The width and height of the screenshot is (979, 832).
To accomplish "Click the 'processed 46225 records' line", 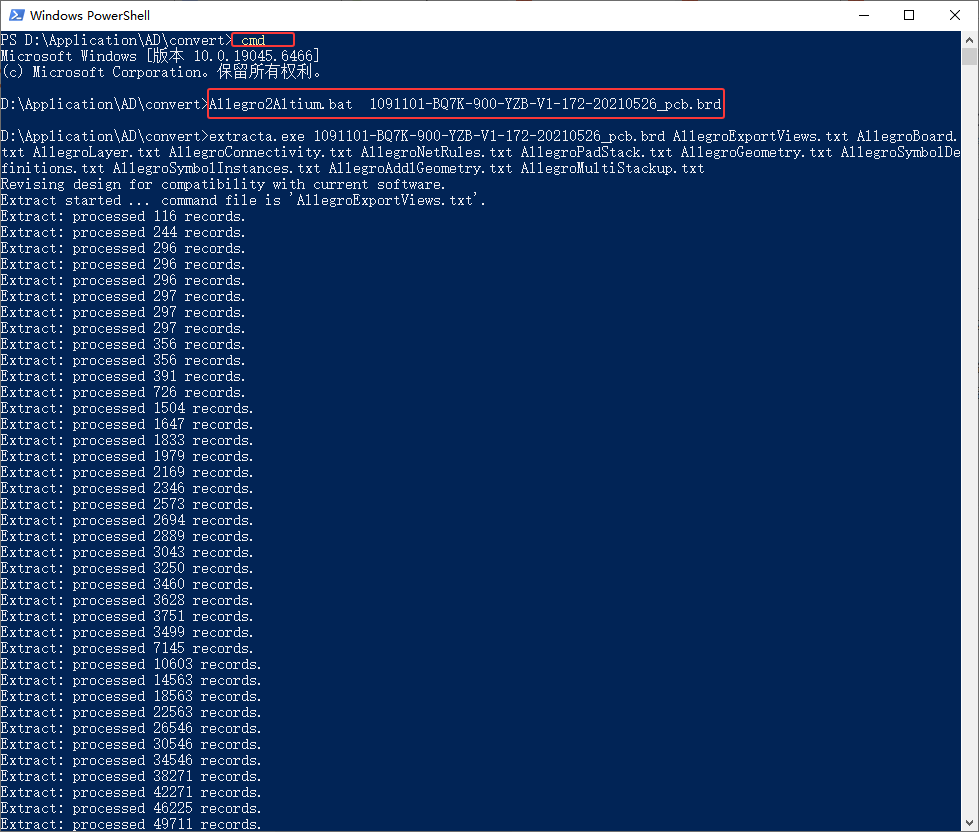I will [131, 808].
